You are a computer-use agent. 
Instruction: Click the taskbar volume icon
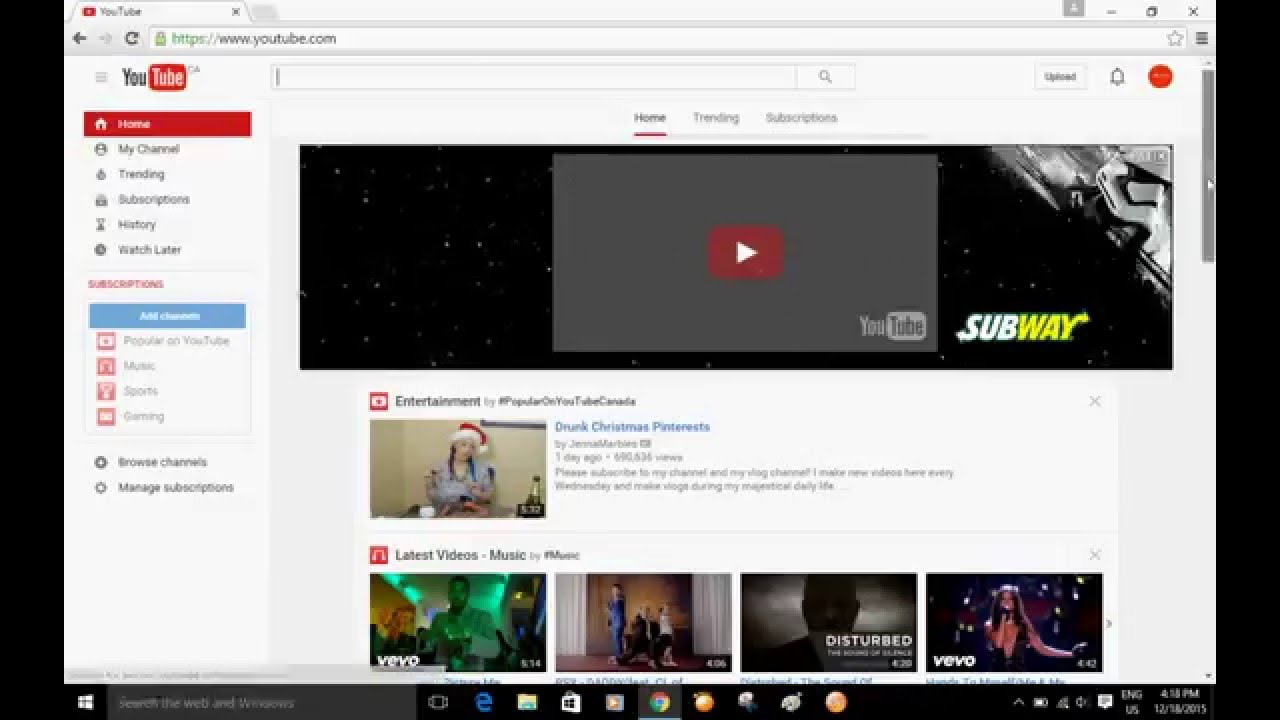point(1082,702)
